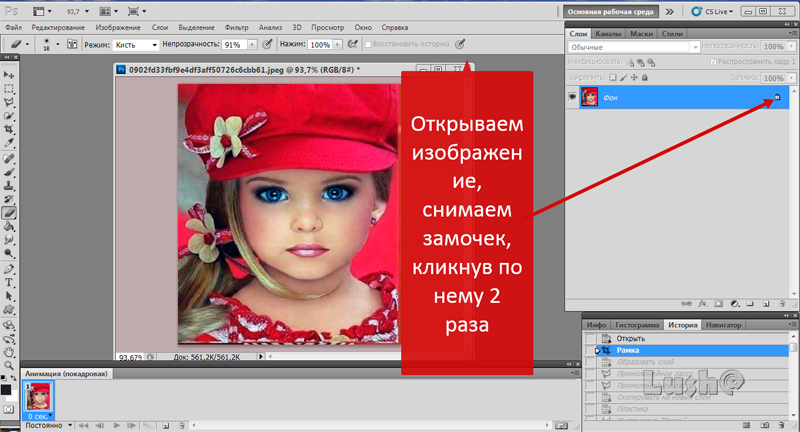Screen dimensions: 800x432
Task: Toggle lock image pixels brush icon
Action: [623, 78]
